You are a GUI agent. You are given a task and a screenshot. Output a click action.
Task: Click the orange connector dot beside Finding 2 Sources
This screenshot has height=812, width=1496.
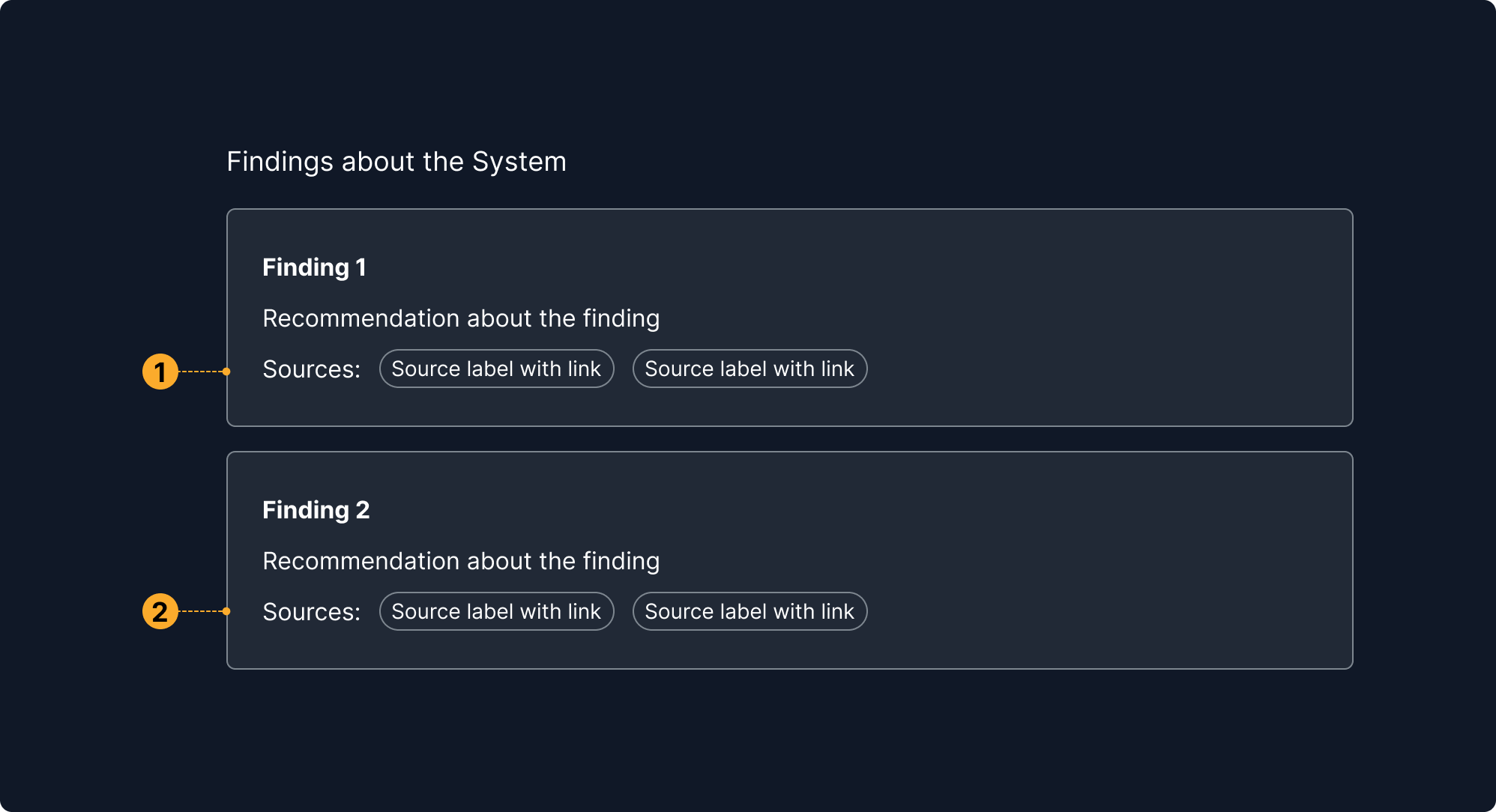click(226, 611)
